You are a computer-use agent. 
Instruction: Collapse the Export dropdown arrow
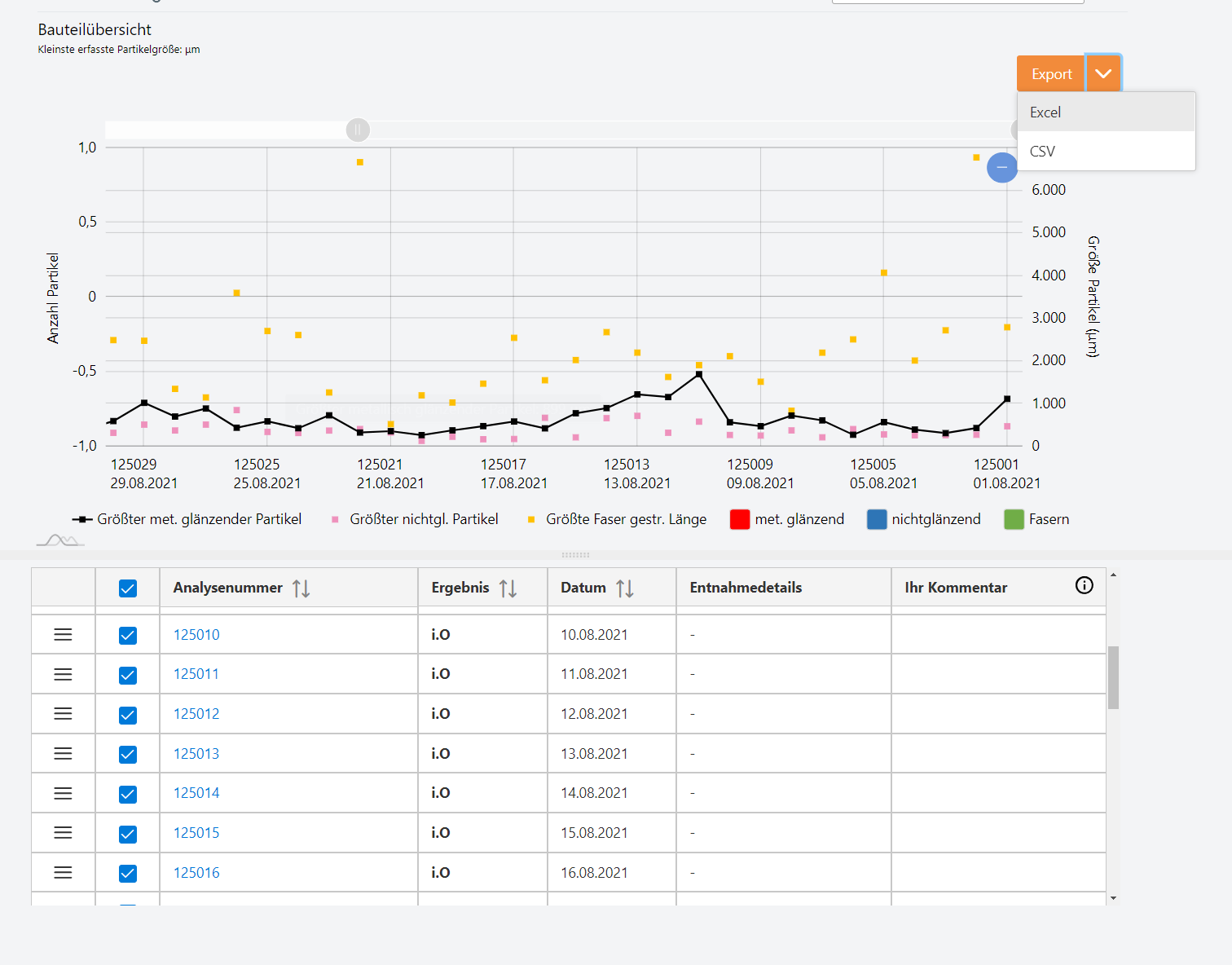click(x=1103, y=74)
